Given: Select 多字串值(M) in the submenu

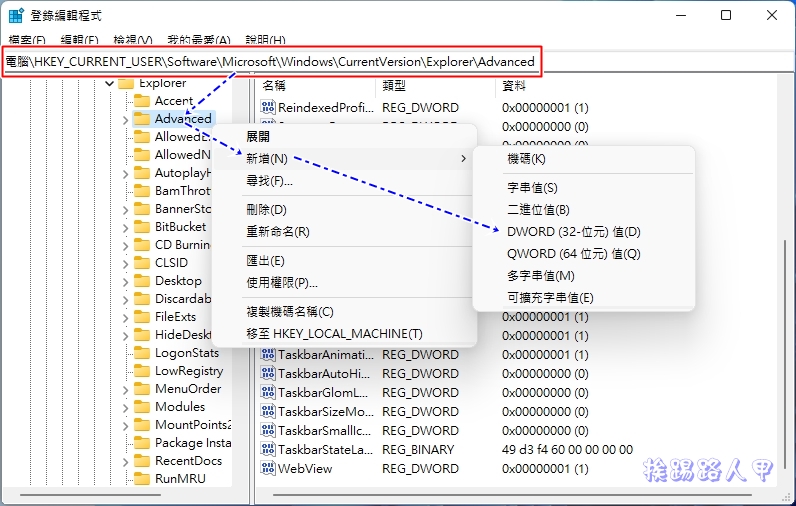Looking at the screenshot, I should tap(584, 276).
